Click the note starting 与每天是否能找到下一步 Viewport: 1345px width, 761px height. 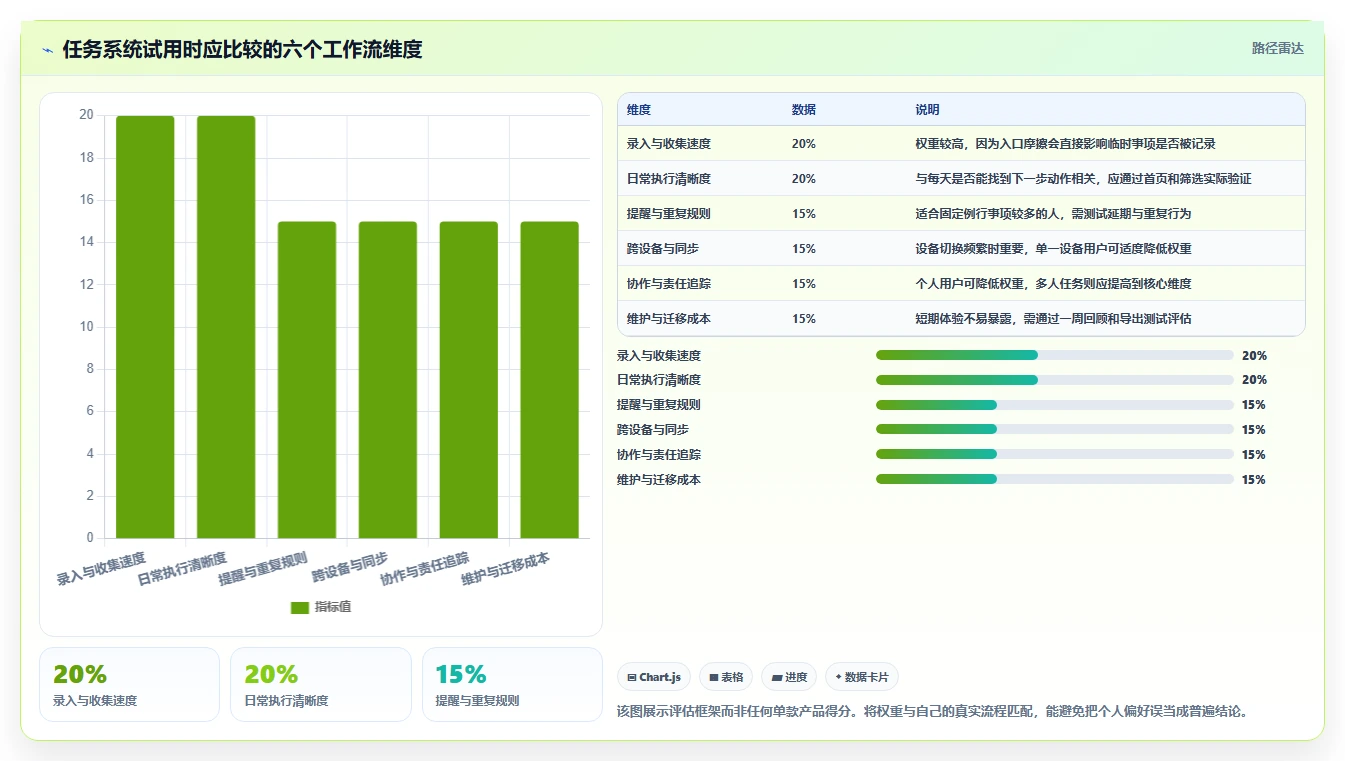point(1083,179)
